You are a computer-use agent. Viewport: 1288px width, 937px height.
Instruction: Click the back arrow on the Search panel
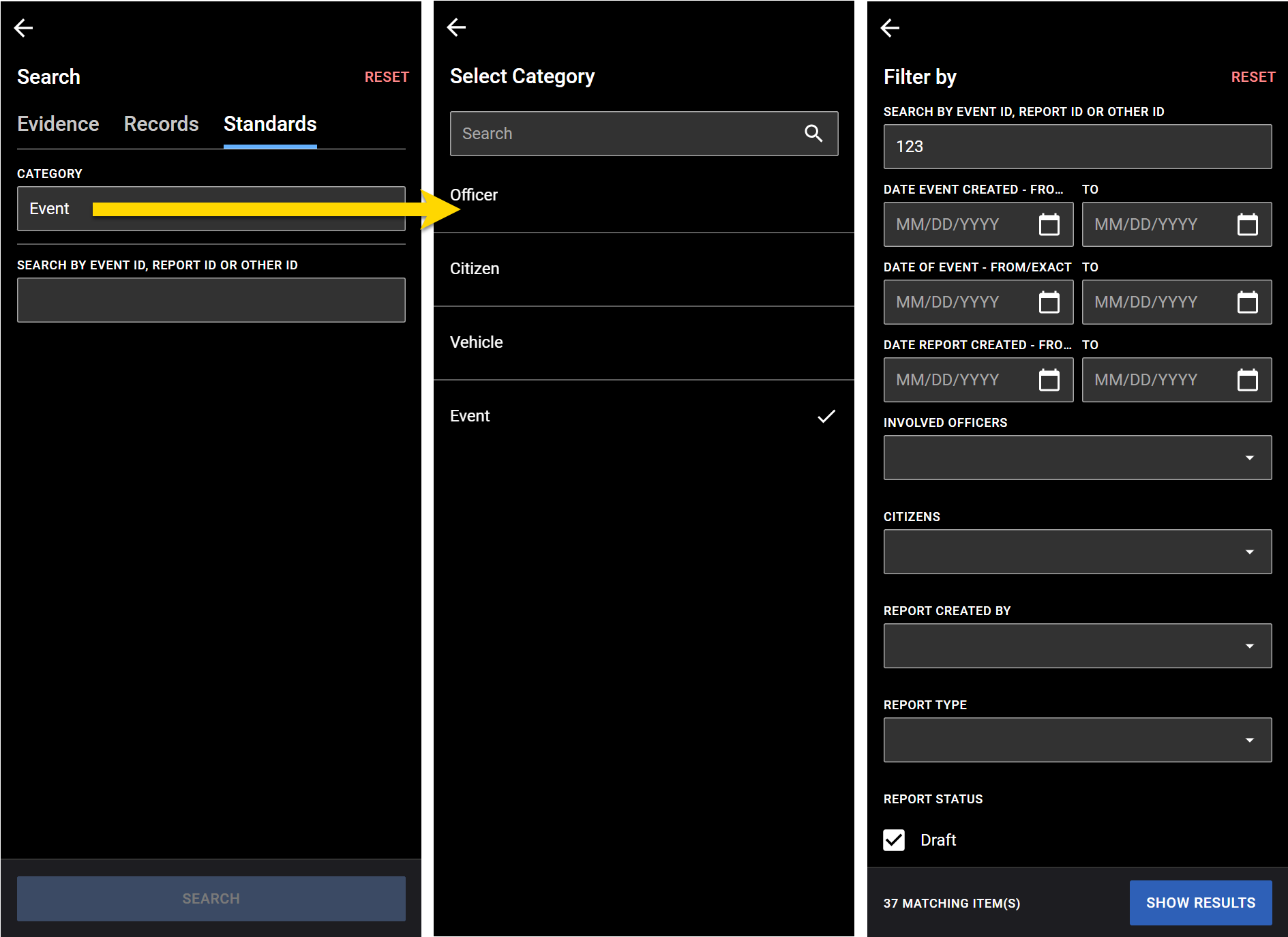[23, 28]
